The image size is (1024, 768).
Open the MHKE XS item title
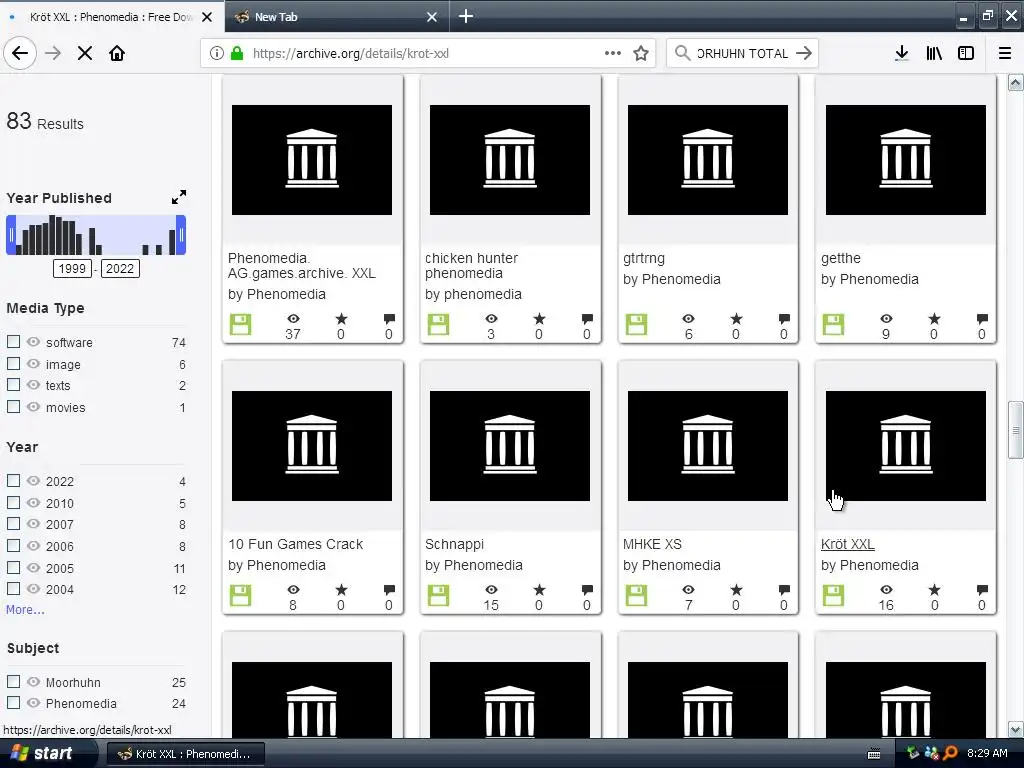pyautogui.click(x=652, y=544)
